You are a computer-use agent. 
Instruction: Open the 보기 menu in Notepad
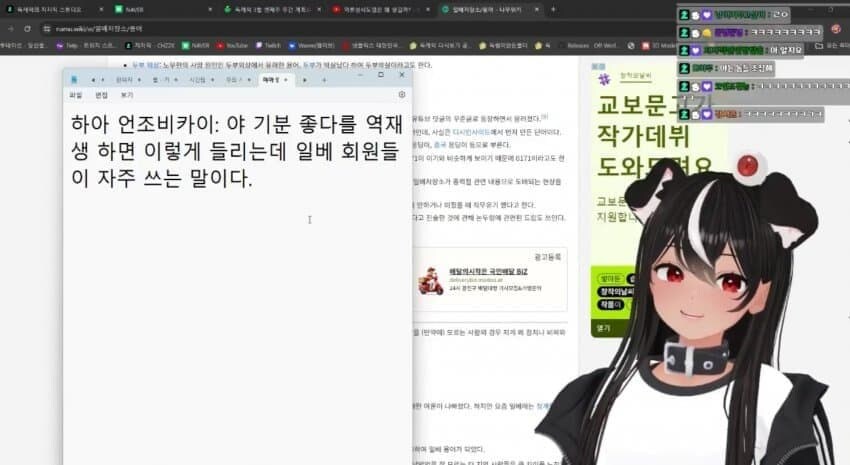click(127, 95)
